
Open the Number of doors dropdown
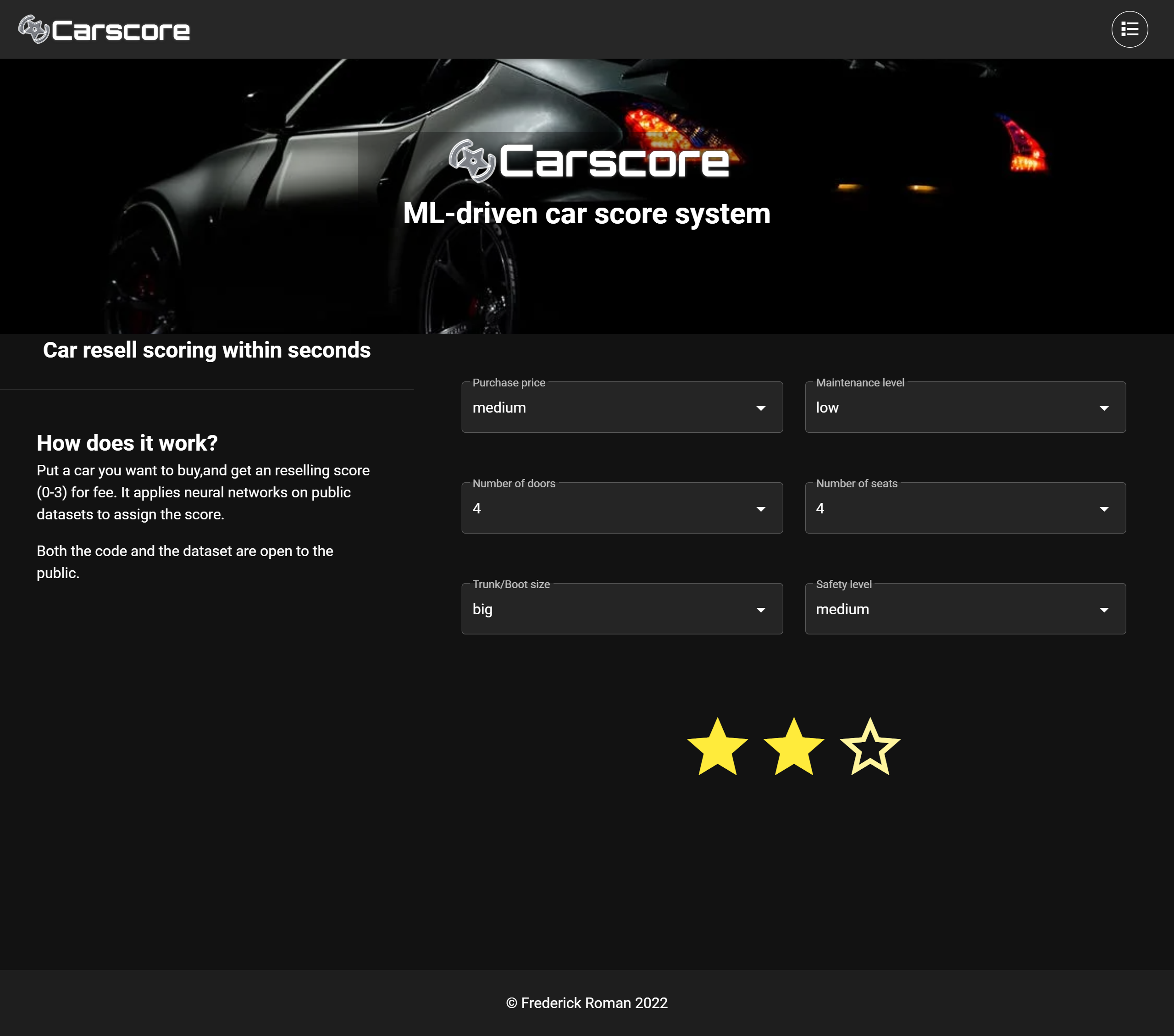622,508
